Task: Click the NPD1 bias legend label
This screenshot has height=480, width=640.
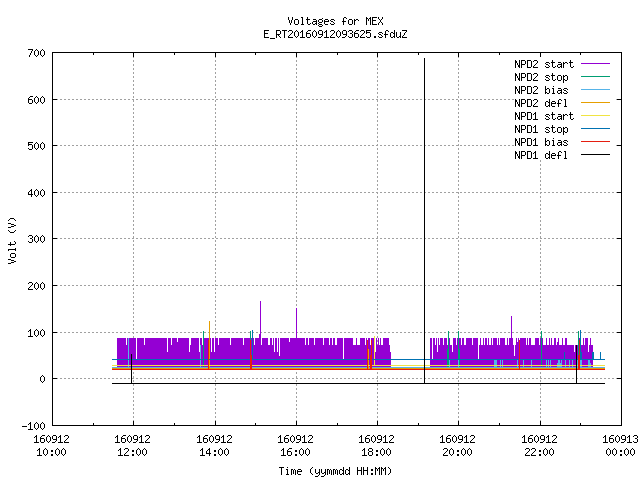Action: 541,142
